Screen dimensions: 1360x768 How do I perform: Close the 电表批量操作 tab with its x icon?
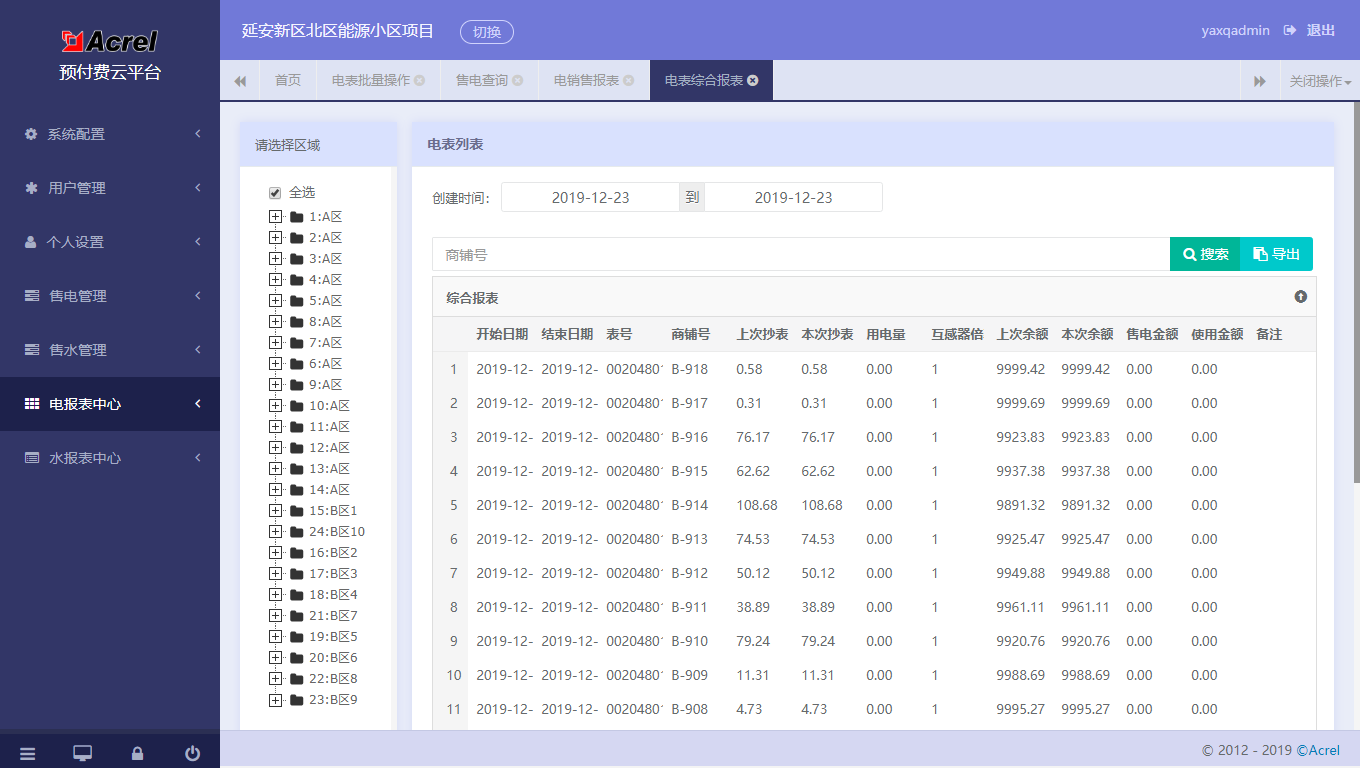(x=420, y=80)
